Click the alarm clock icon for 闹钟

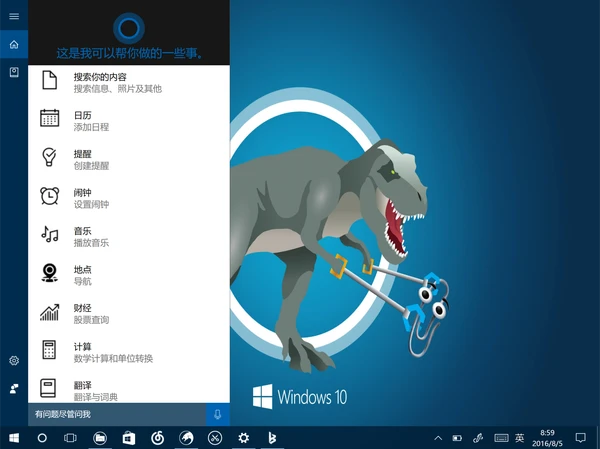pos(50,196)
